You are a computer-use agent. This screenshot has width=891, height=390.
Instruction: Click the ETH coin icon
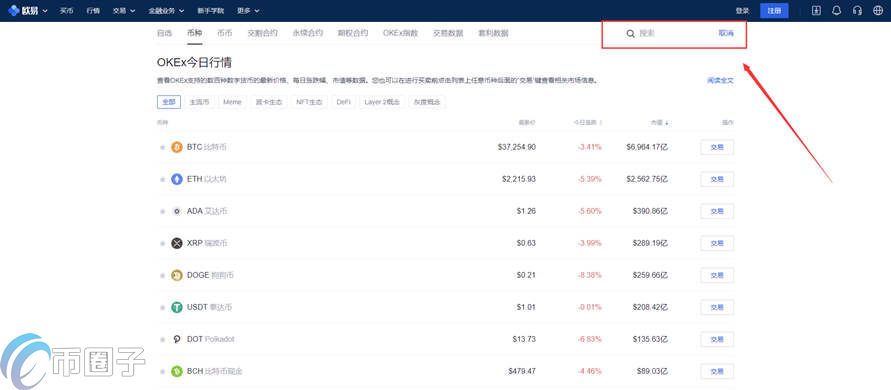[177, 179]
